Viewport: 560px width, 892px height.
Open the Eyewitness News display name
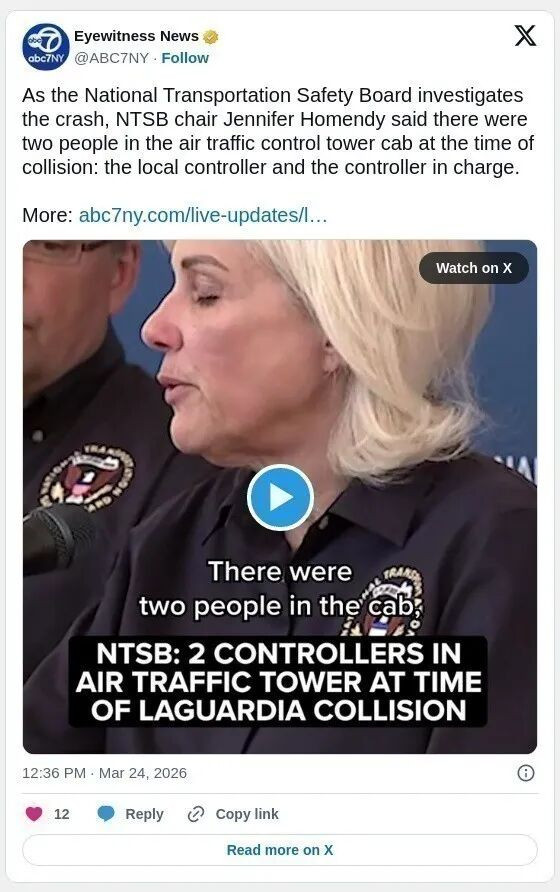(136, 36)
